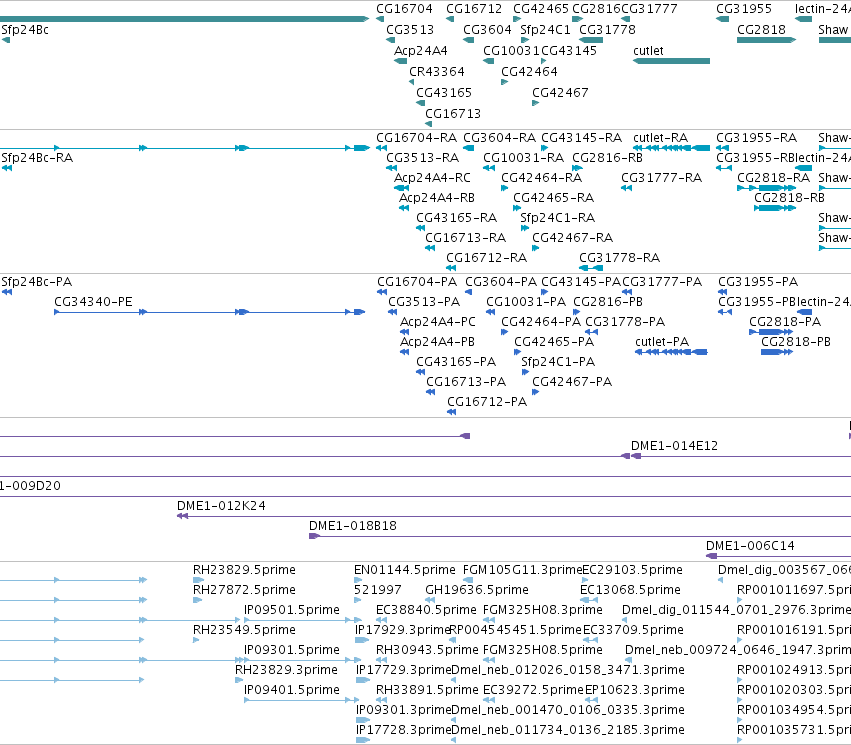851x745 pixels.
Task: Click the Acp24A4 gene label
Action: (x=421, y=51)
